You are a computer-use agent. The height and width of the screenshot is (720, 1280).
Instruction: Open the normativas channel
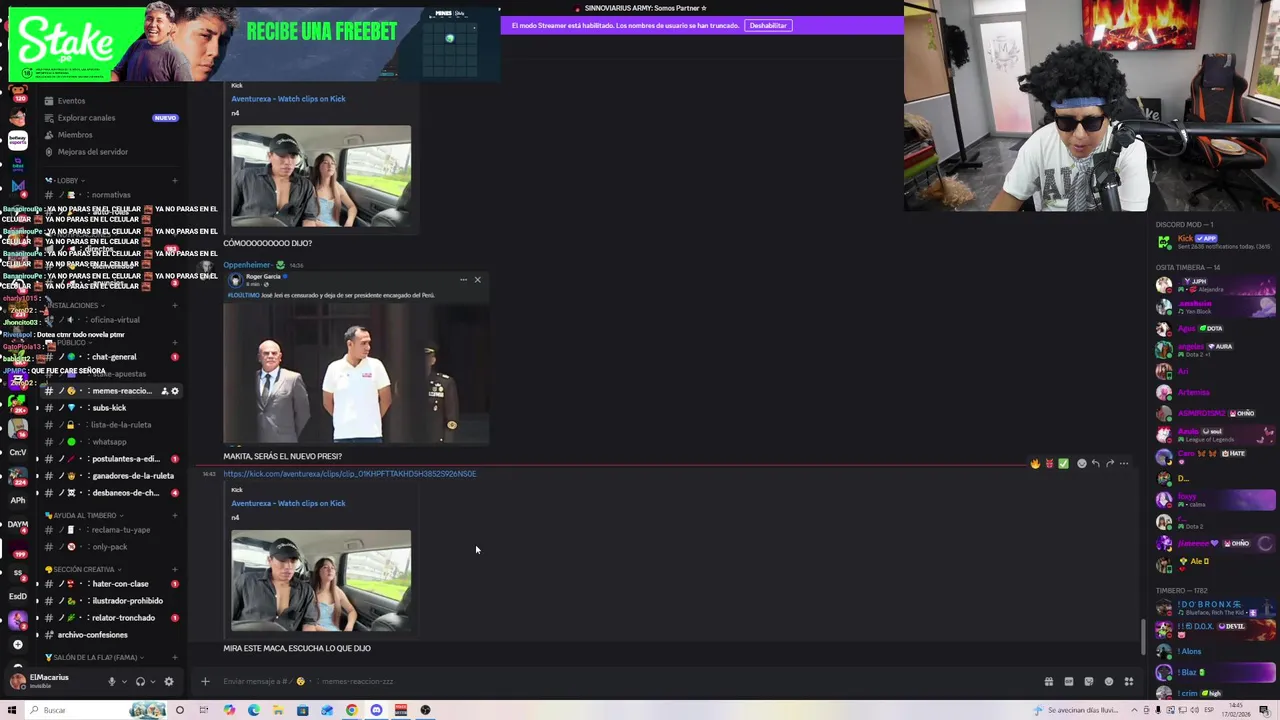pos(110,195)
